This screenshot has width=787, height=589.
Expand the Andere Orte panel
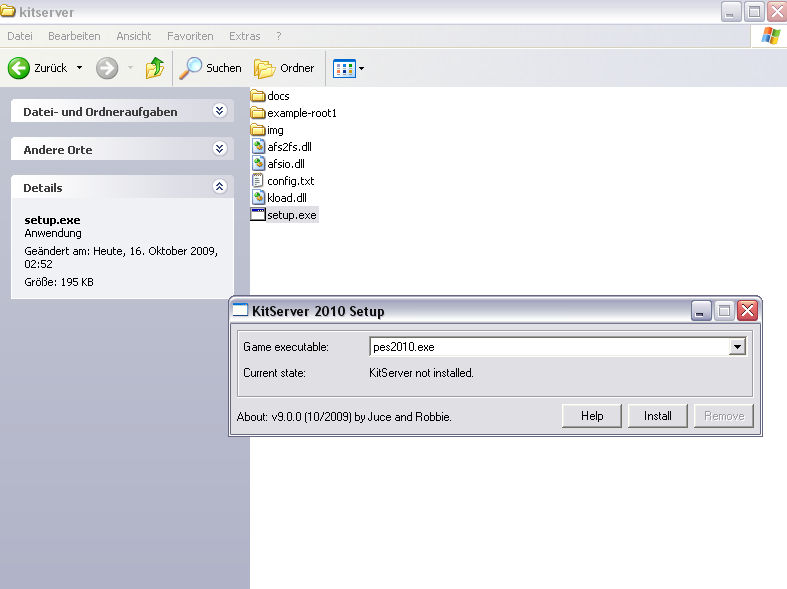tap(219, 149)
